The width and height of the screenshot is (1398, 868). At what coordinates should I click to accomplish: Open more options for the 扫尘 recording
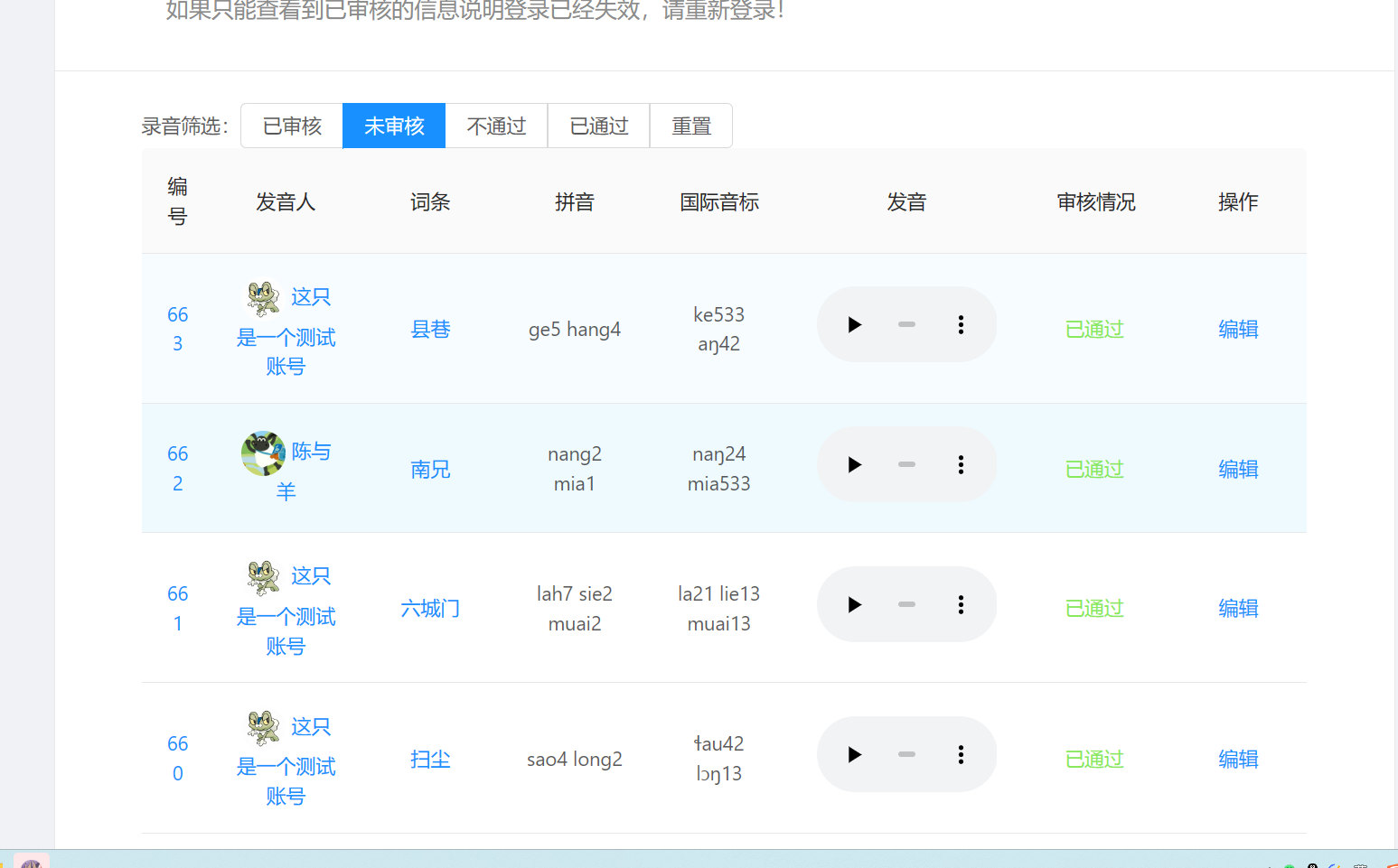pos(960,754)
